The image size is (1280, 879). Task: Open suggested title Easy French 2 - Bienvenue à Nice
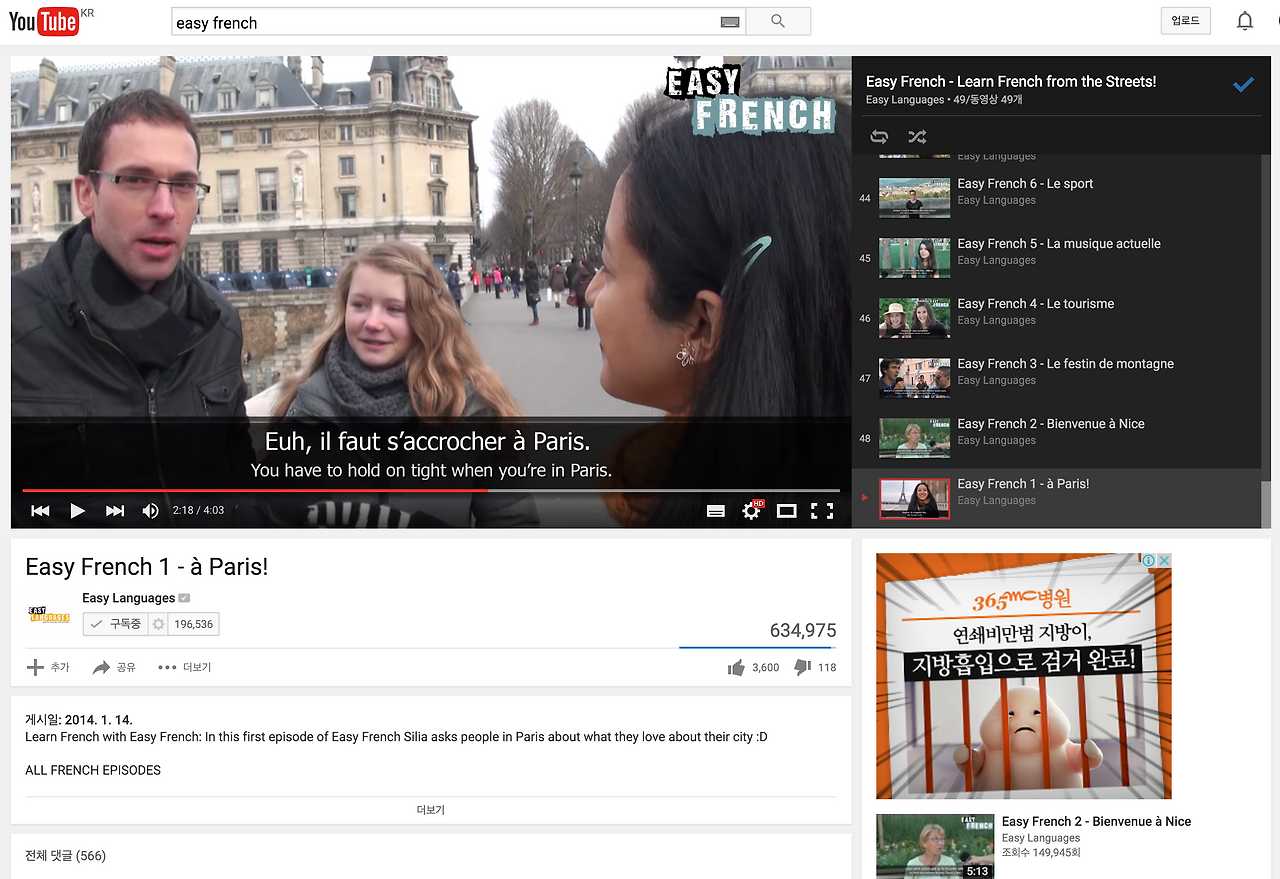click(x=1097, y=821)
